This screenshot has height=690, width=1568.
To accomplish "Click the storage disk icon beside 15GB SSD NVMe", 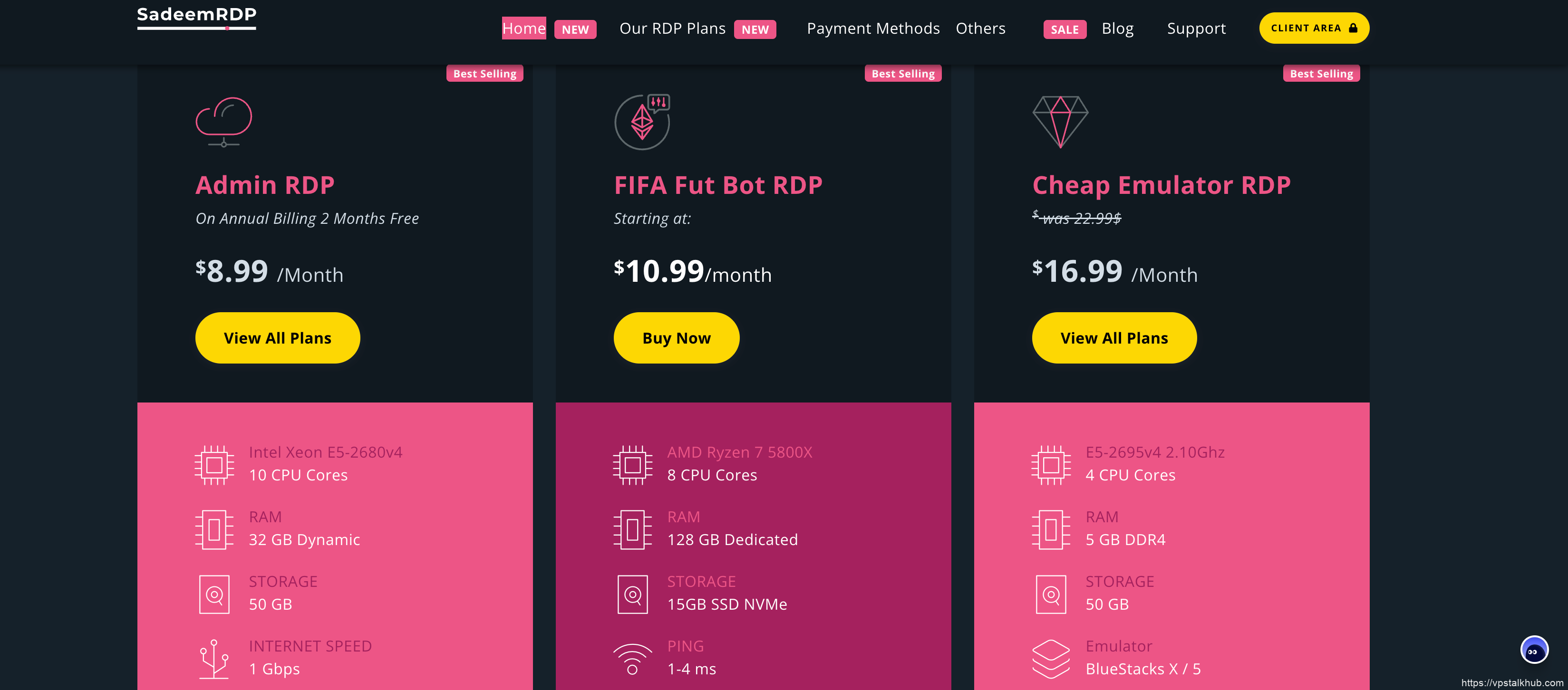I will coord(632,594).
